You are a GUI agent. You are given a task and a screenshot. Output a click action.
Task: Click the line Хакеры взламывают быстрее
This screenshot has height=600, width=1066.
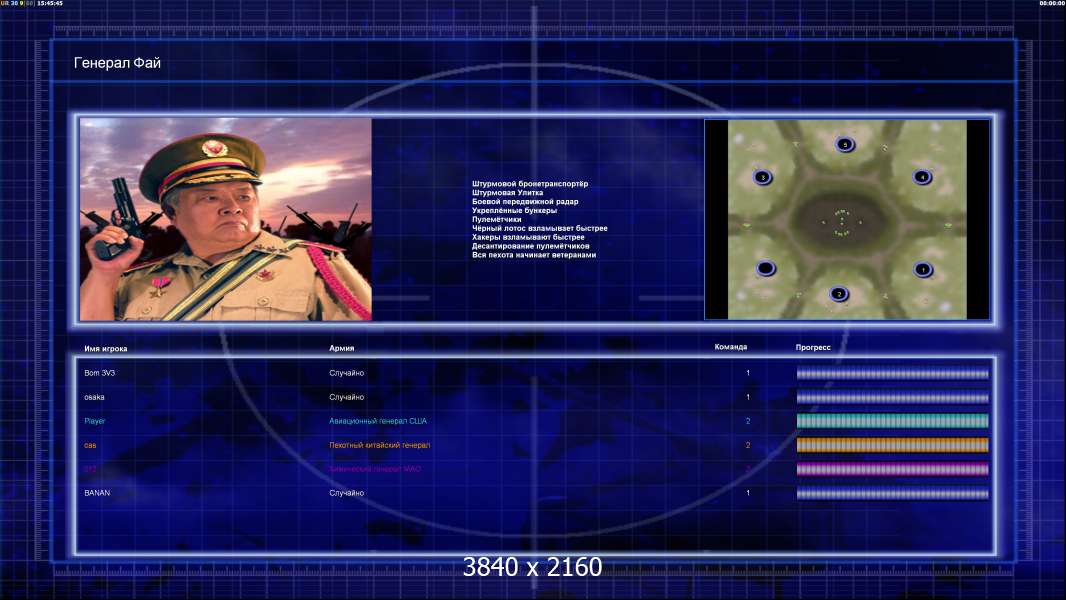point(528,237)
